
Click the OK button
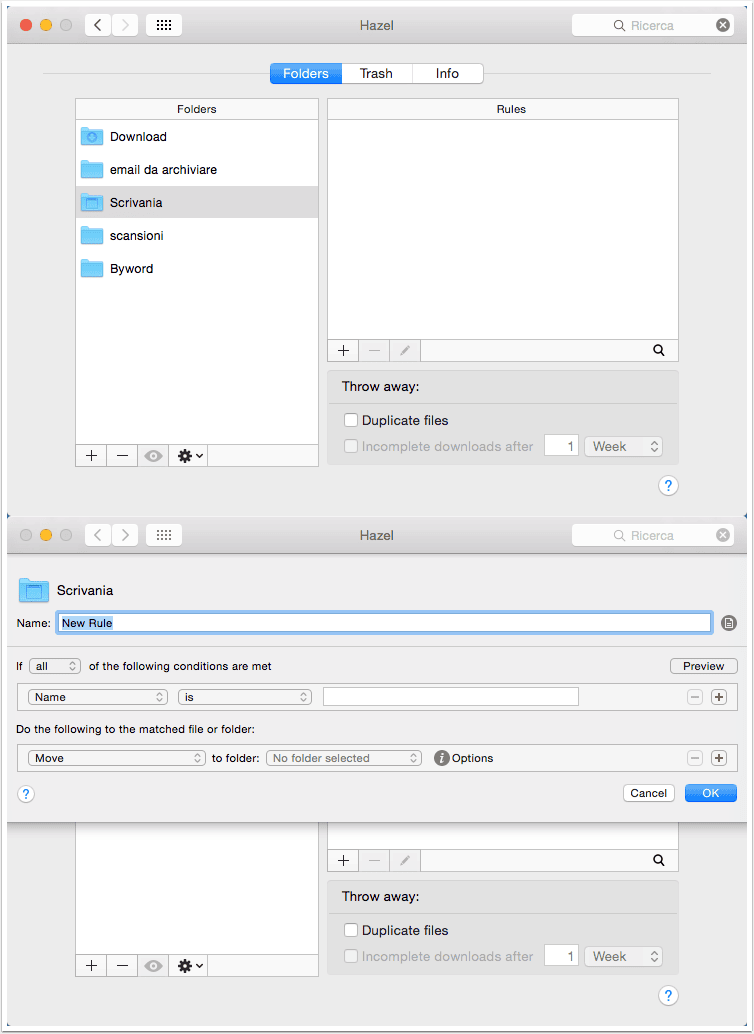[x=710, y=793]
